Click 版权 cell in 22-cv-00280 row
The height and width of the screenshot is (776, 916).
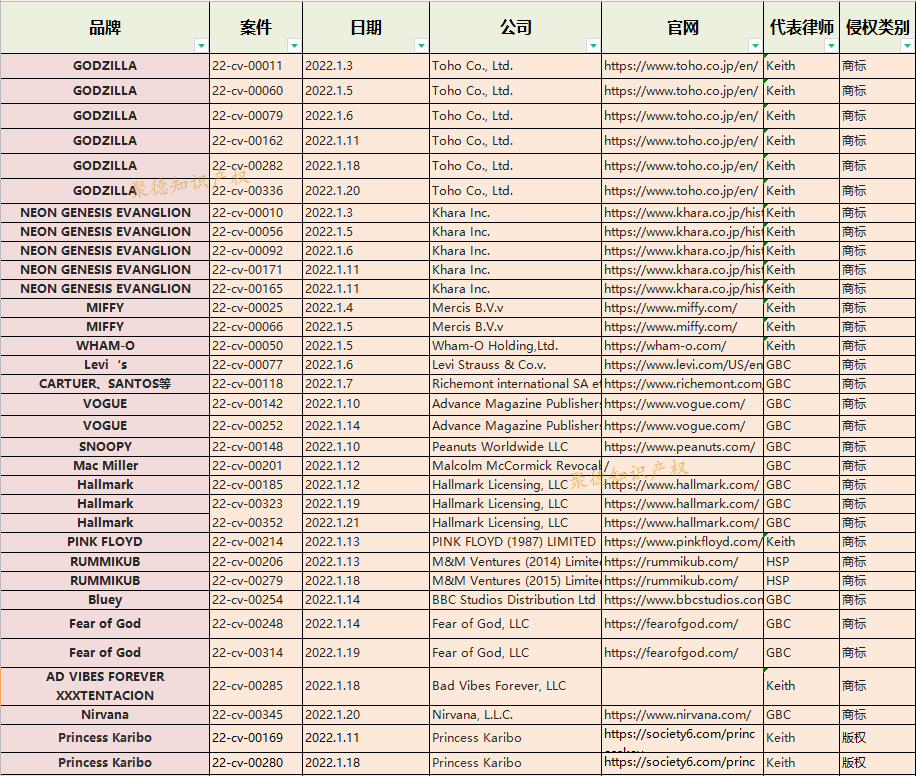point(877,763)
